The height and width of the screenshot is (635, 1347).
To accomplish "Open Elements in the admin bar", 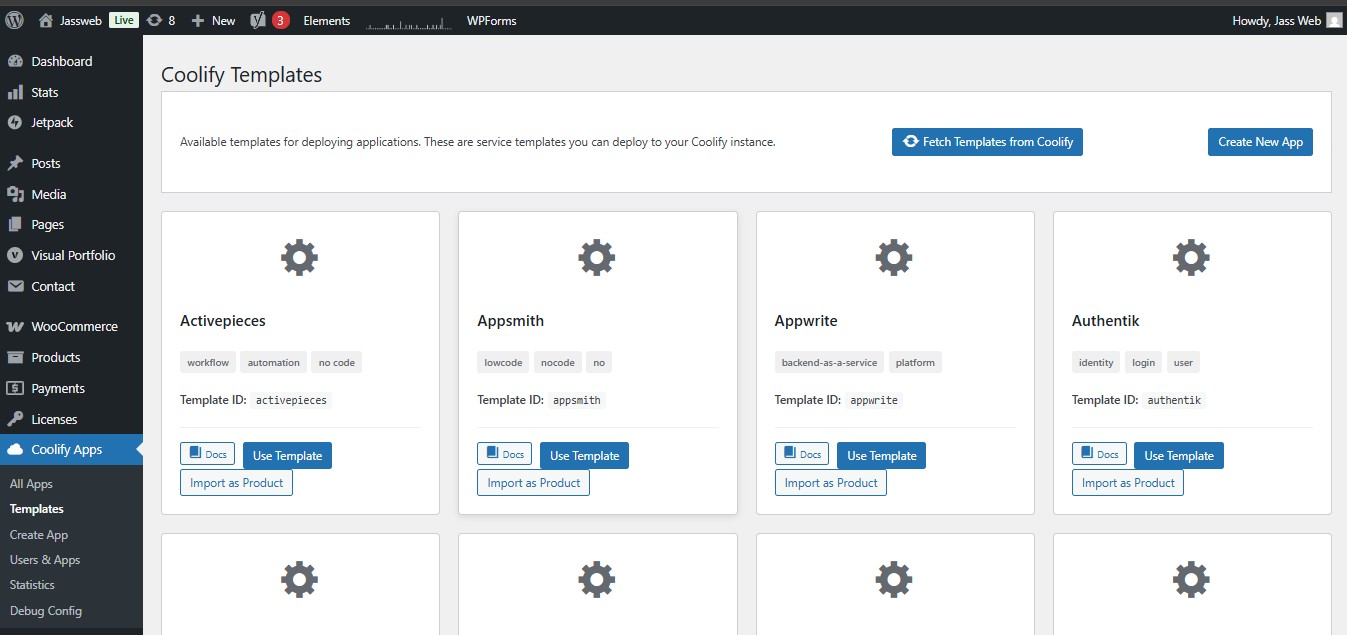I will click(327, 20).
